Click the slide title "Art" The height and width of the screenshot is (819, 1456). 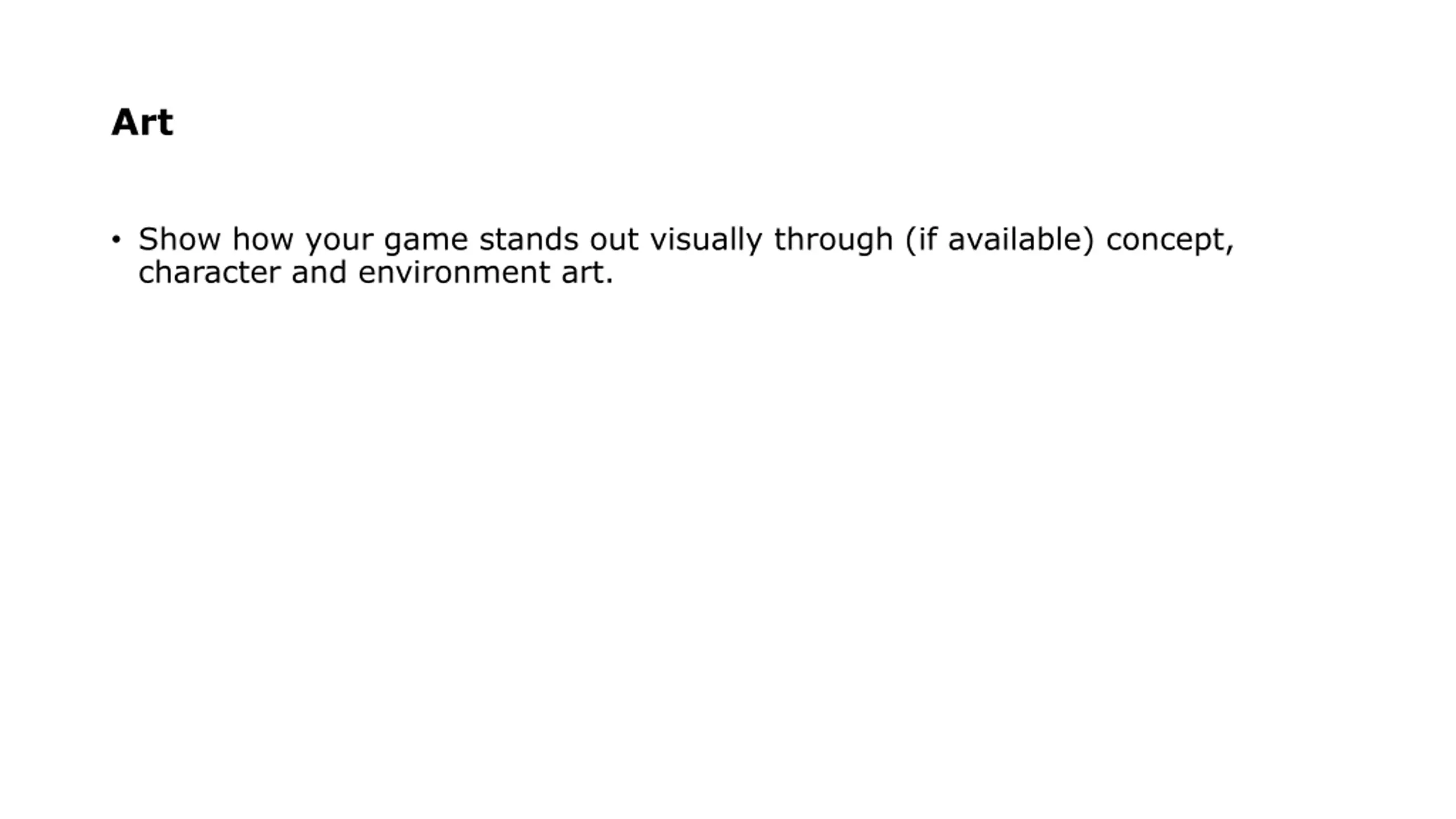click(142, 122)
